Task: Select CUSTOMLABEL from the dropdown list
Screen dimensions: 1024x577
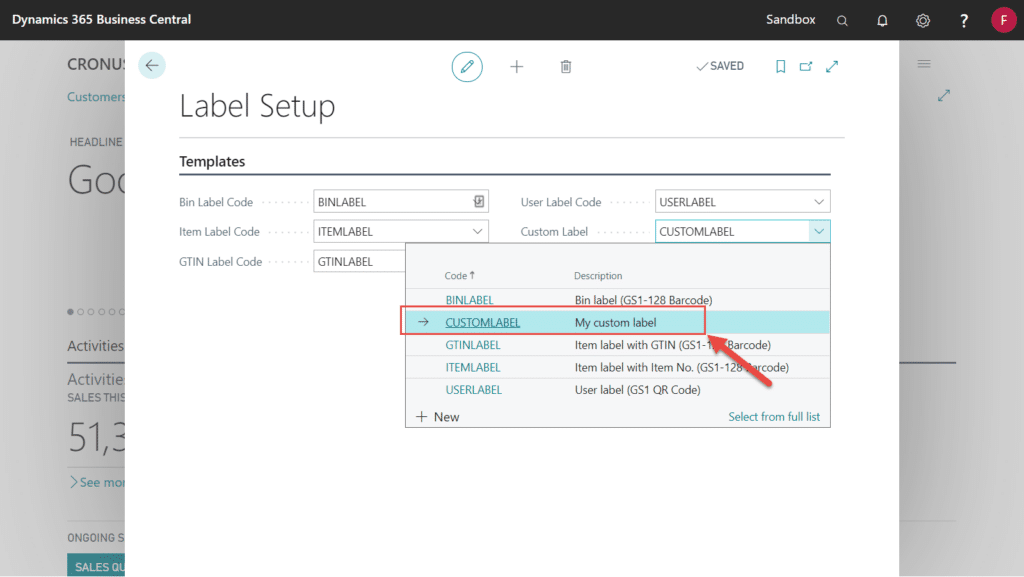Action: (x=484, y=322)
